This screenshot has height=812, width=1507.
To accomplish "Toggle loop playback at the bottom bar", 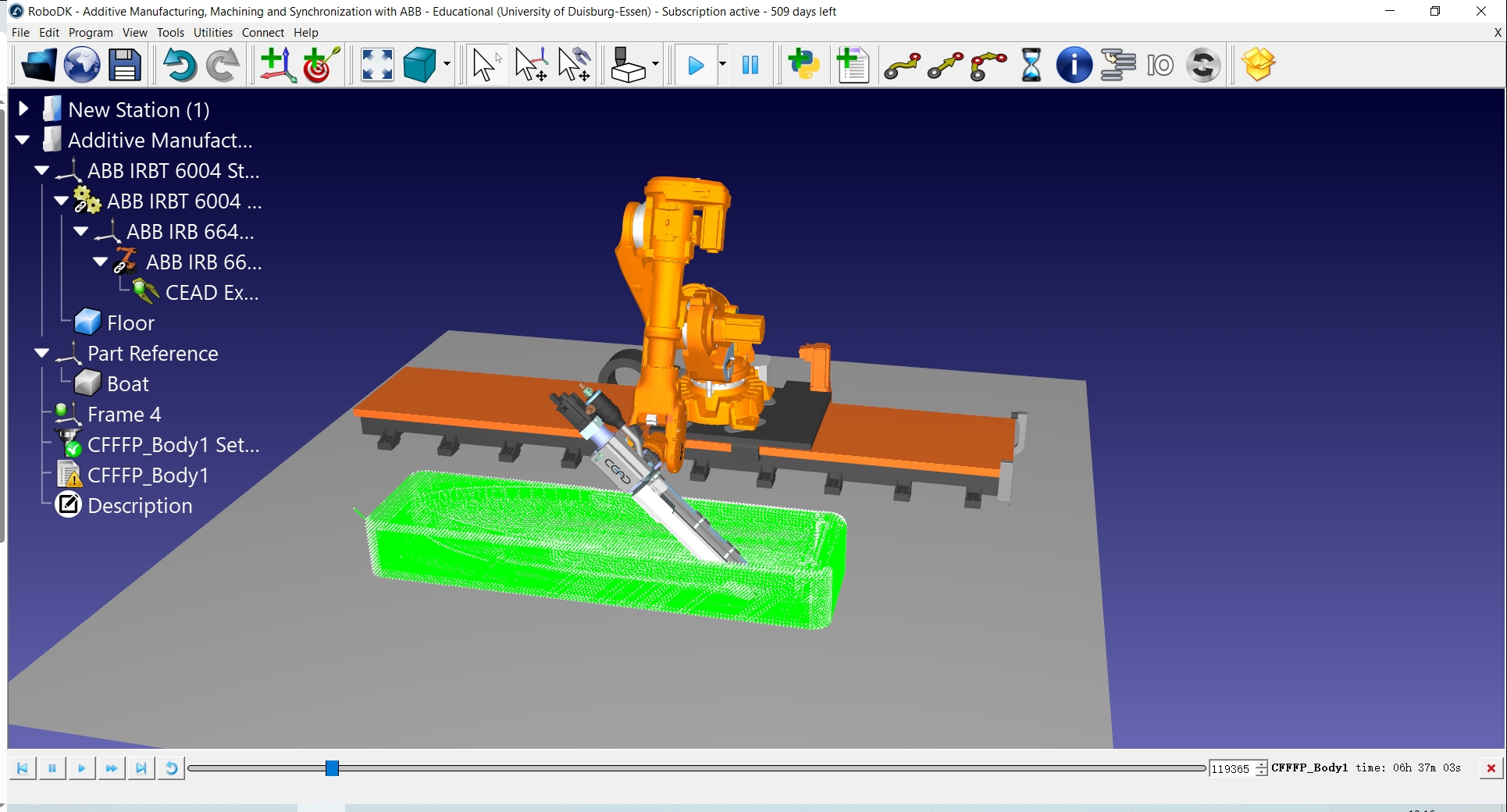I will [x=171, y=768].
